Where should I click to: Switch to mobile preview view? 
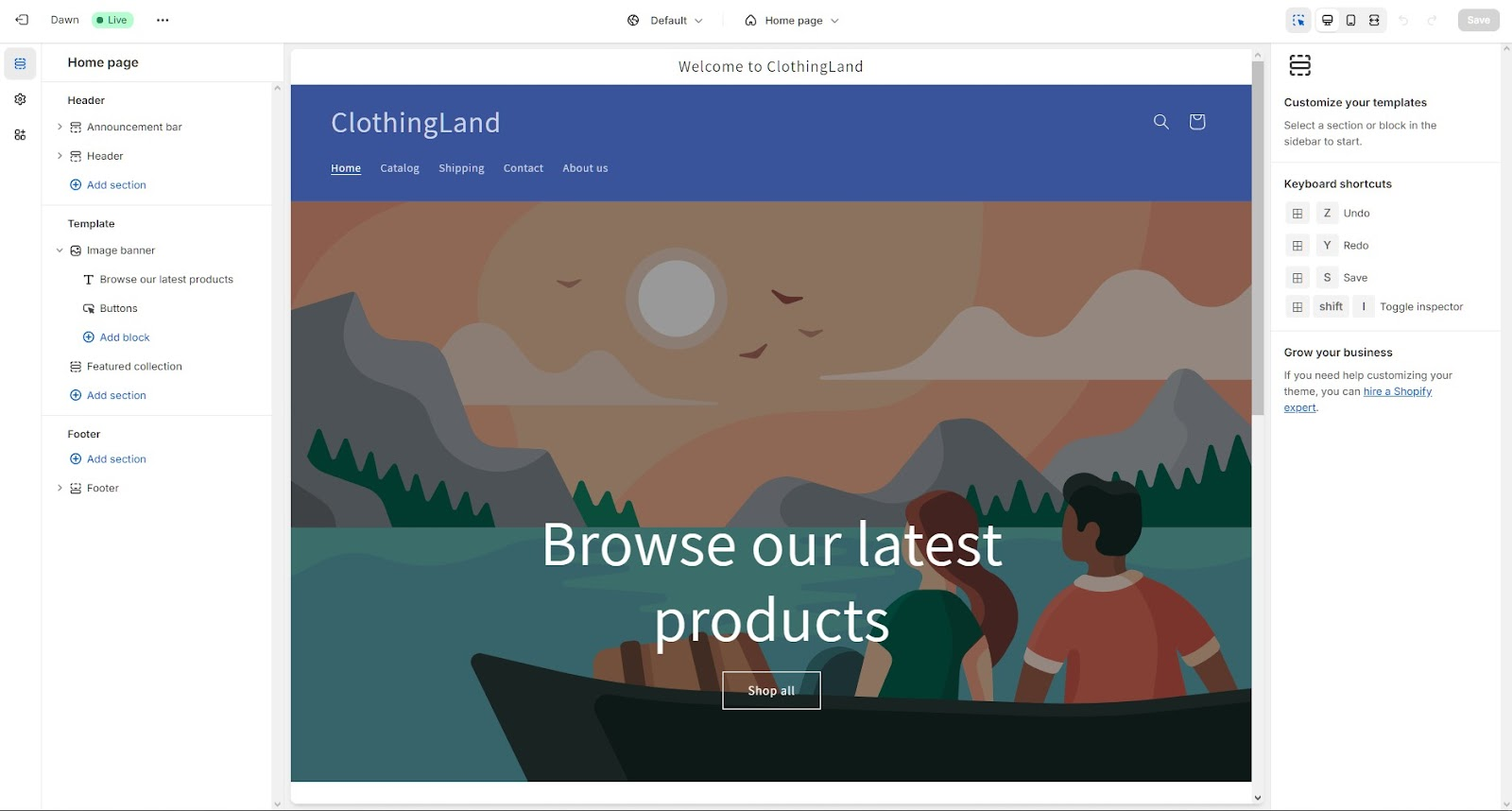[x=1351, y=20]
